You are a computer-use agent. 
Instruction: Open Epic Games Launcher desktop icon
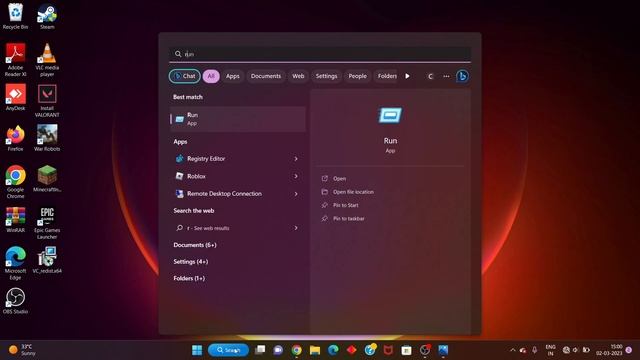tap(47, 223)
